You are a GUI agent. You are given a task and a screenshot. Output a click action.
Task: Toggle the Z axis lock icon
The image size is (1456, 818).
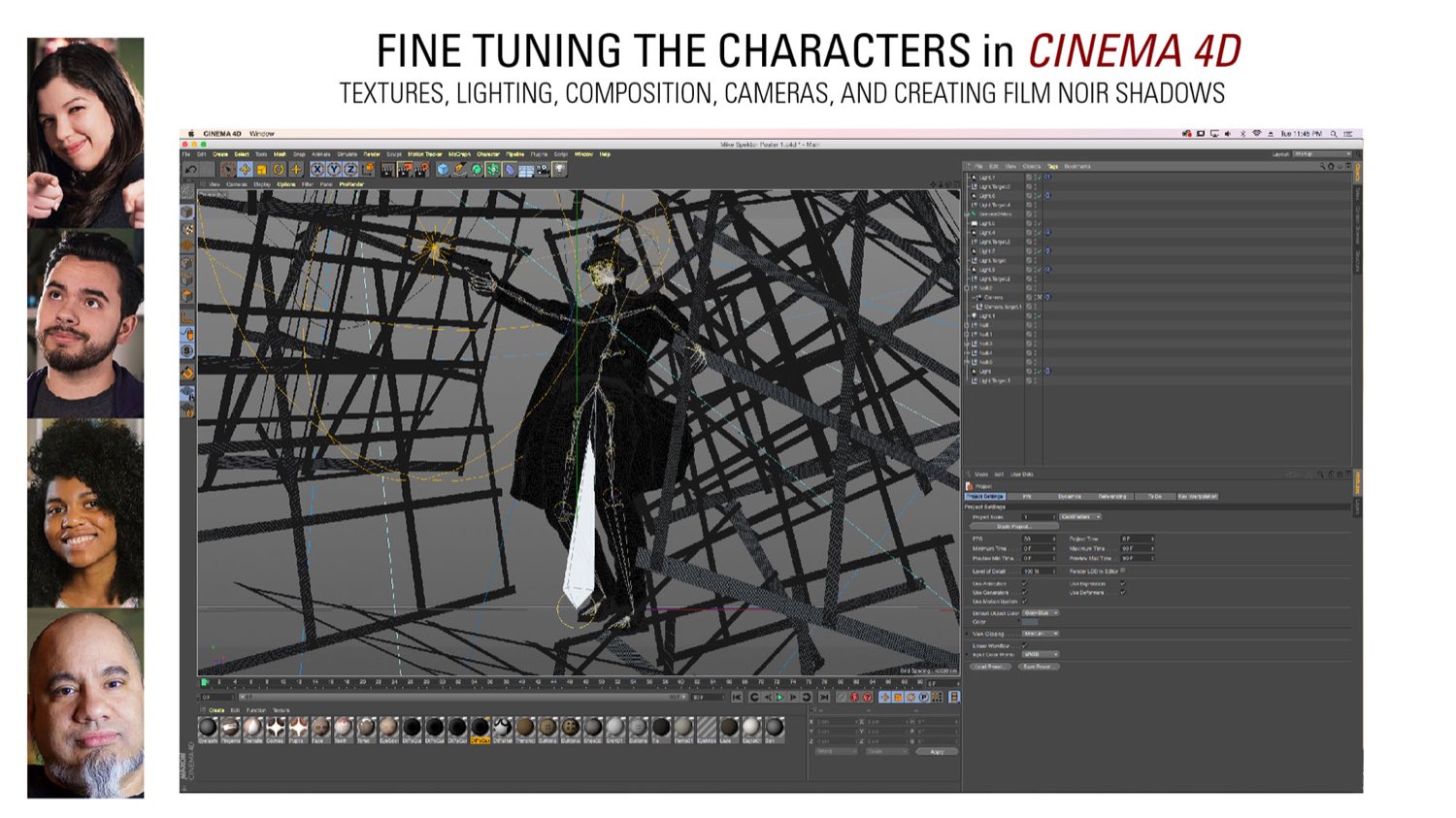click(x=350, y=170)
